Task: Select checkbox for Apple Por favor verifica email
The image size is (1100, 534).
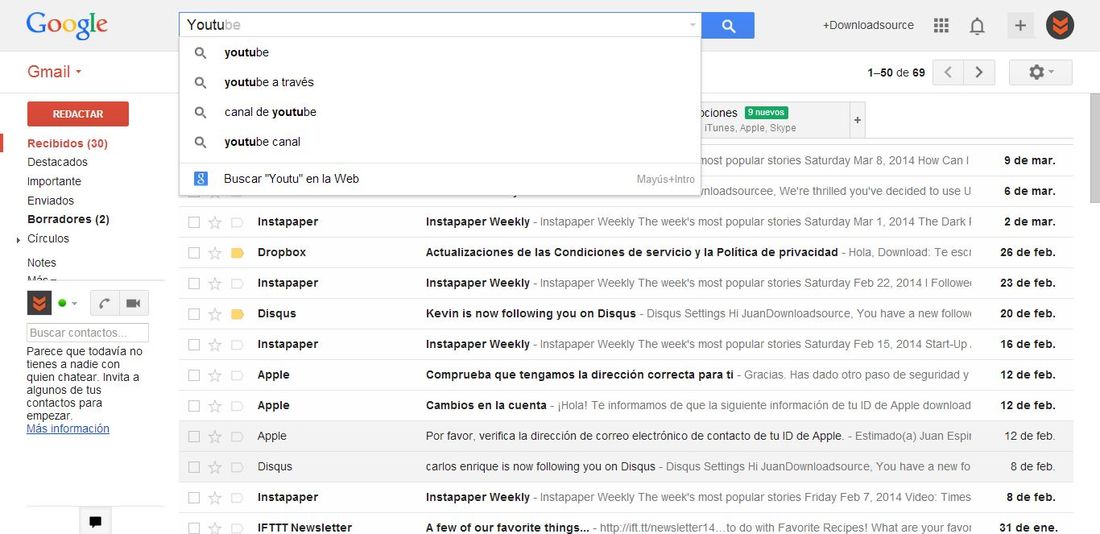Action: point(194,436)
